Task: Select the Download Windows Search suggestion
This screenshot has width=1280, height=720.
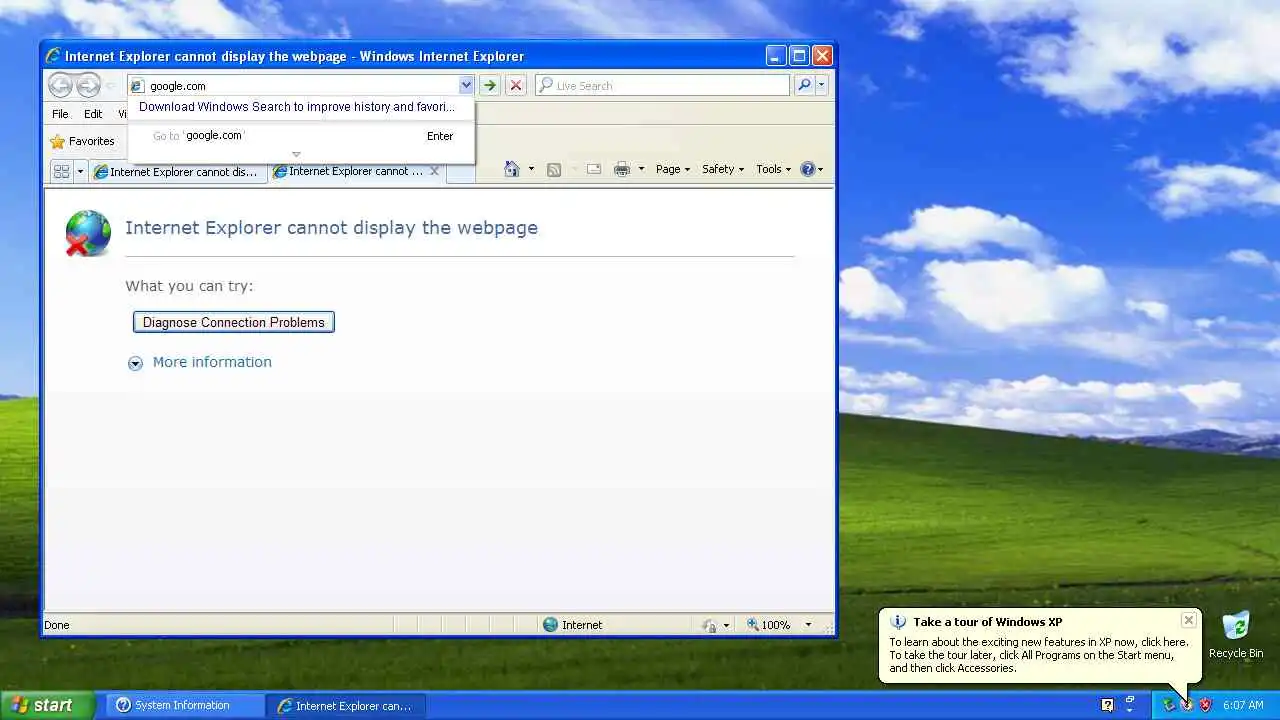Action: tap(297, 107)
